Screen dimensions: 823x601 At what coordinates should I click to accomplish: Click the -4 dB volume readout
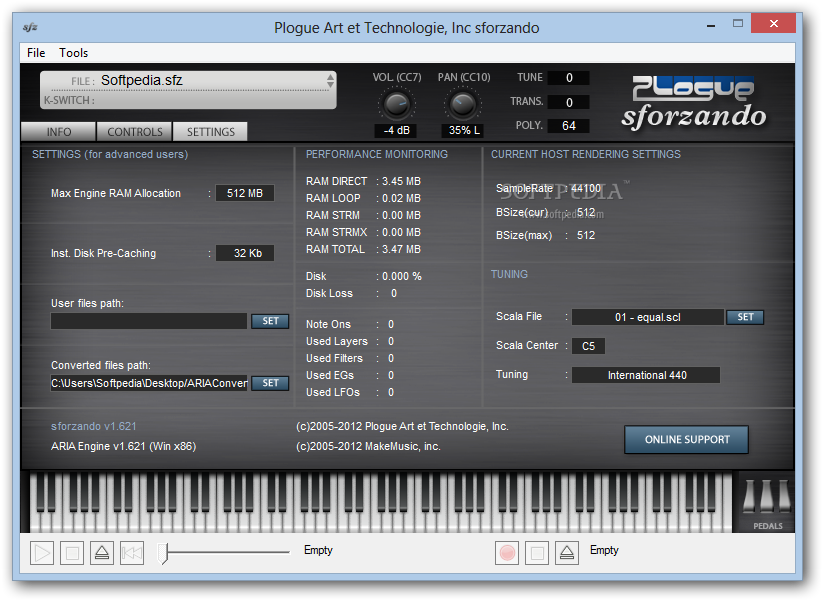pyautogui.click(x=396, y=130)
